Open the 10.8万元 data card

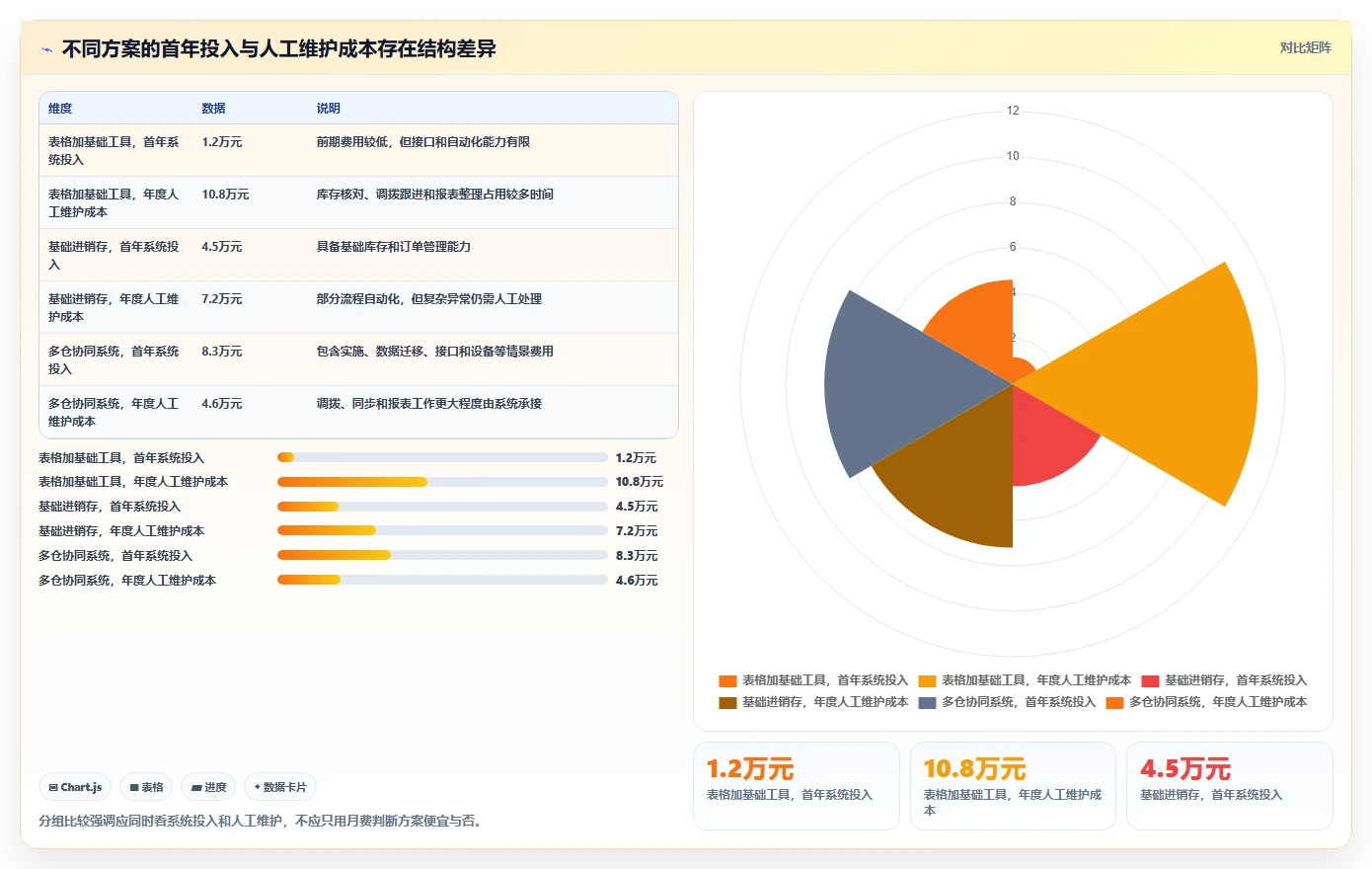[1013, 786]
